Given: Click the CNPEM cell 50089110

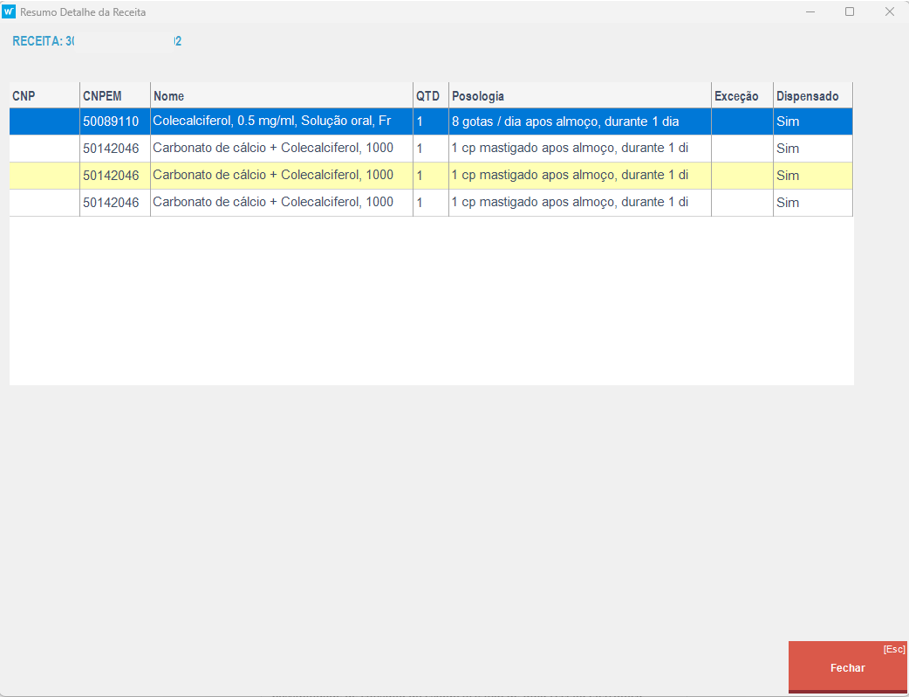Looking at the screenshot, I should 111,121.
